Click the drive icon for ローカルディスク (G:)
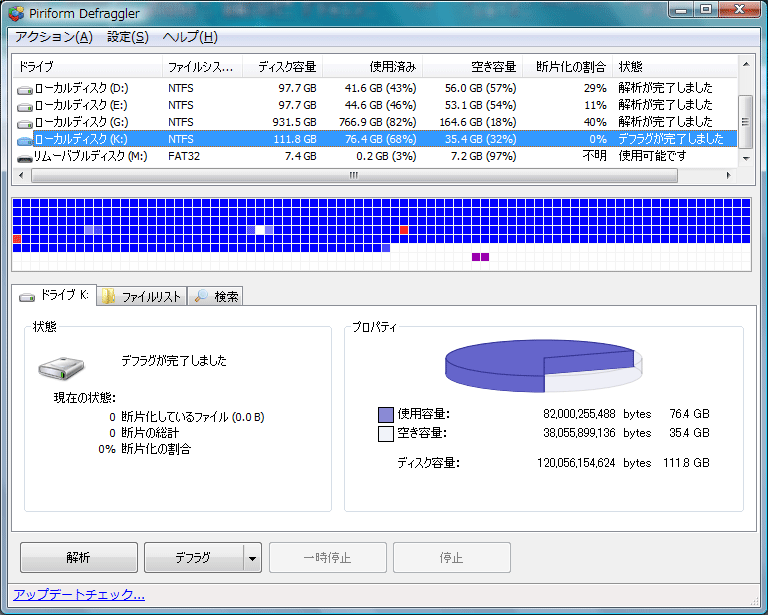The height and width of the screenshot is (615, 768). (24, 124)
